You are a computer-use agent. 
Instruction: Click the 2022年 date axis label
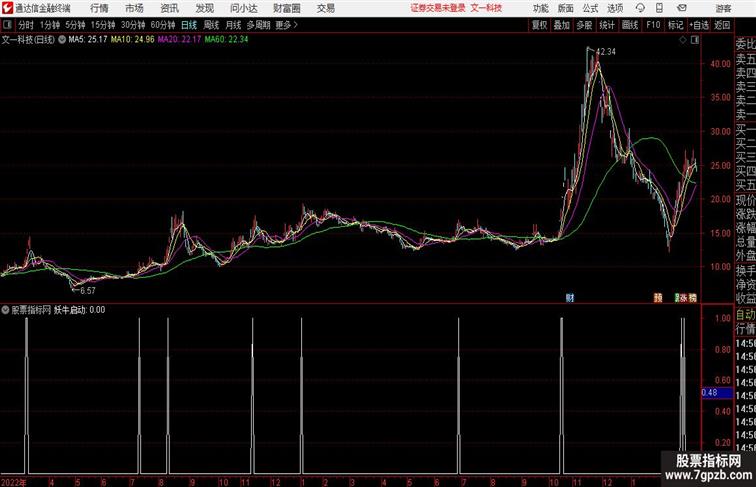[x=13, y=482]
